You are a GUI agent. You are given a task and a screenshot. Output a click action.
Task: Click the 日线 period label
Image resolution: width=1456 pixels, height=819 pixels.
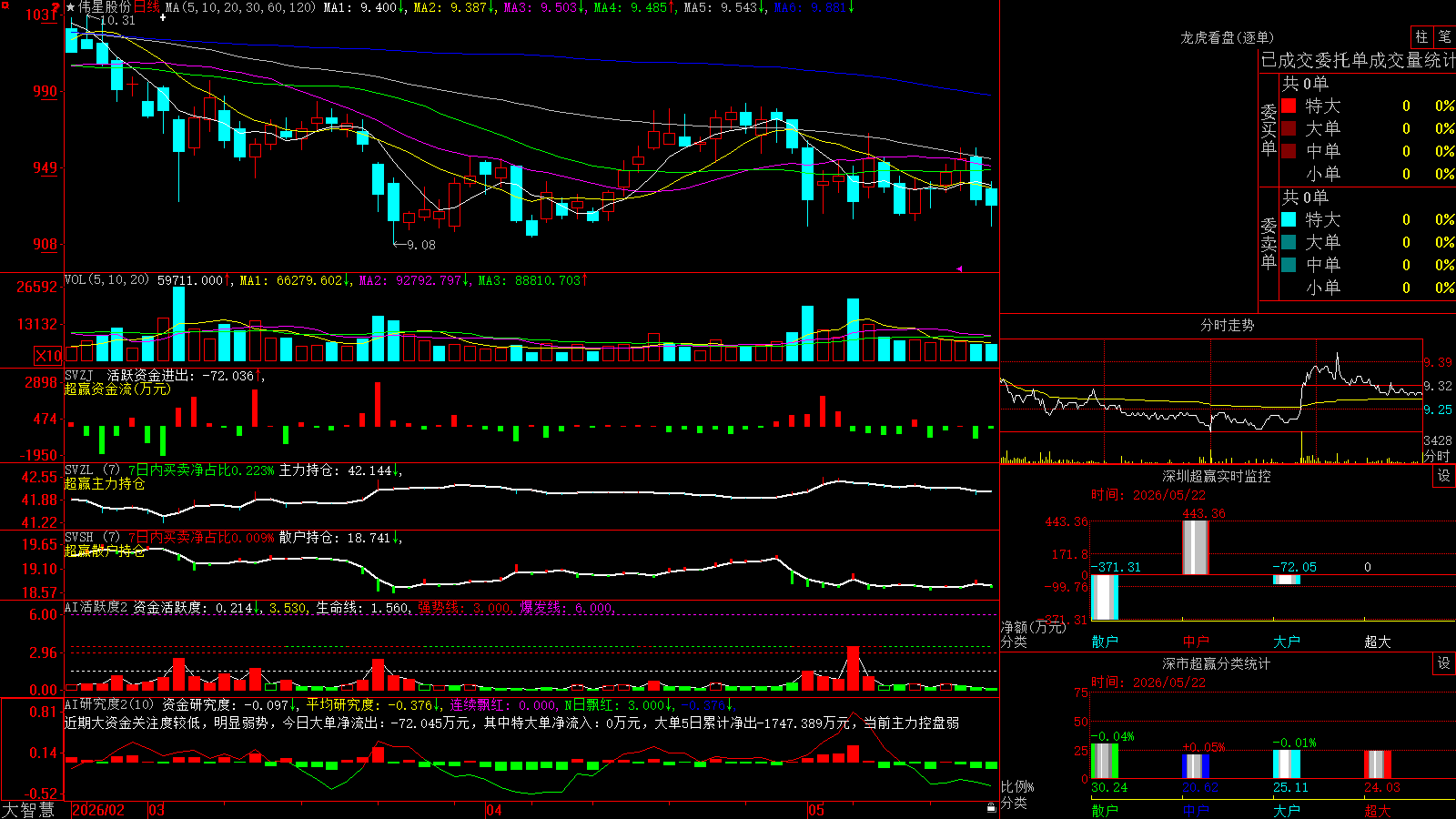[x=147, y=7]
